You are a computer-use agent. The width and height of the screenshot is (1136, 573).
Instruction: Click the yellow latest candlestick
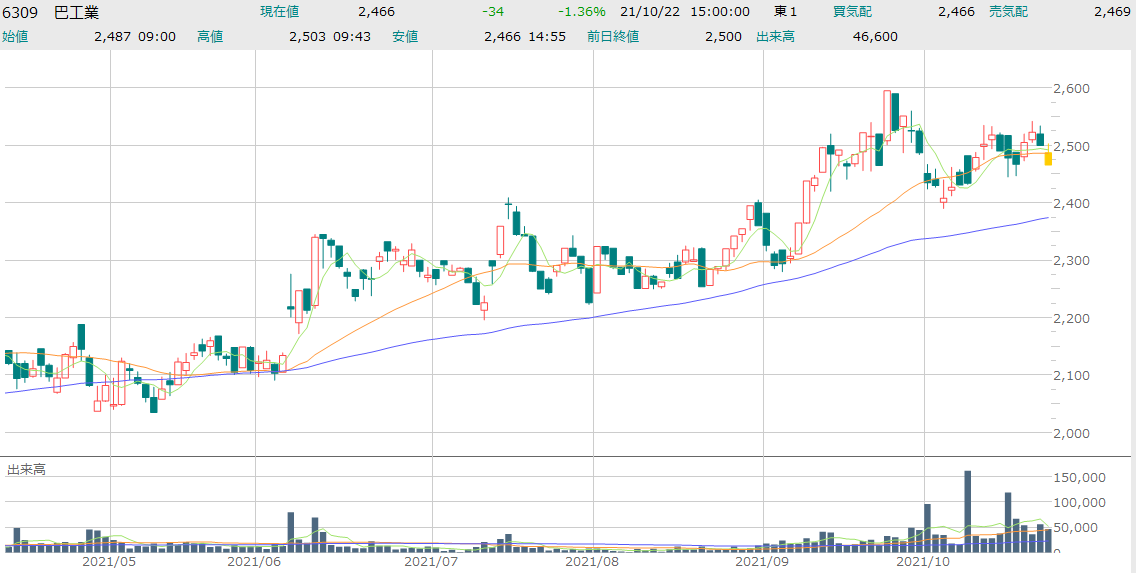coord(1048,157)
